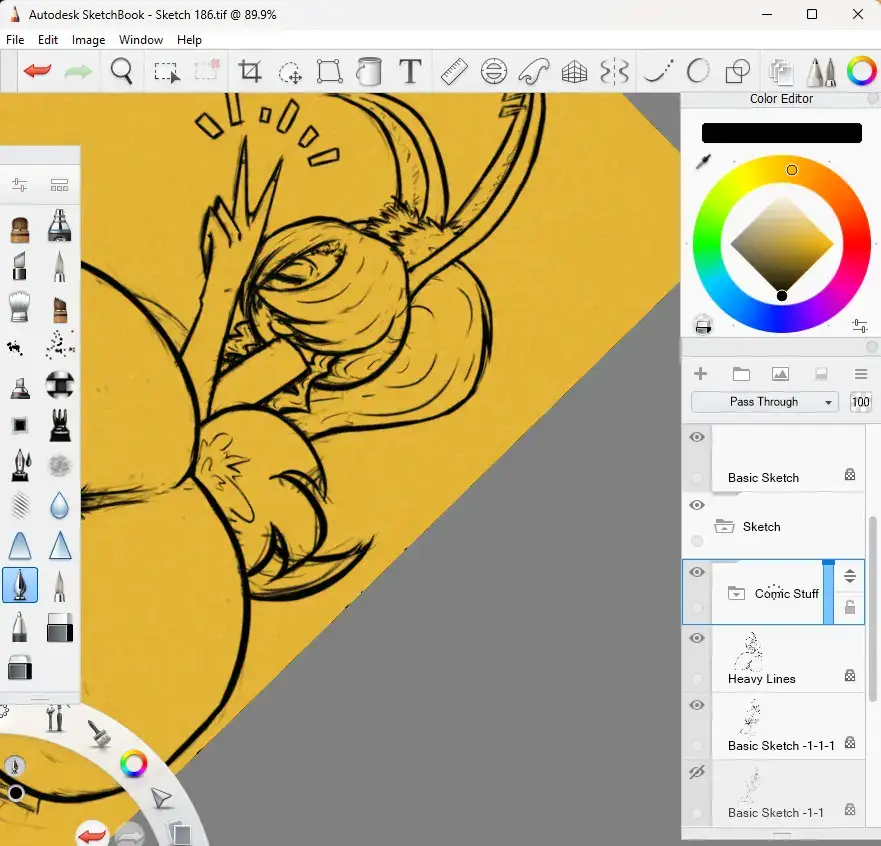Toggle the lock on Comic Stuff group
The height and width of the screenshot is (846, 881).
[850, 607]
